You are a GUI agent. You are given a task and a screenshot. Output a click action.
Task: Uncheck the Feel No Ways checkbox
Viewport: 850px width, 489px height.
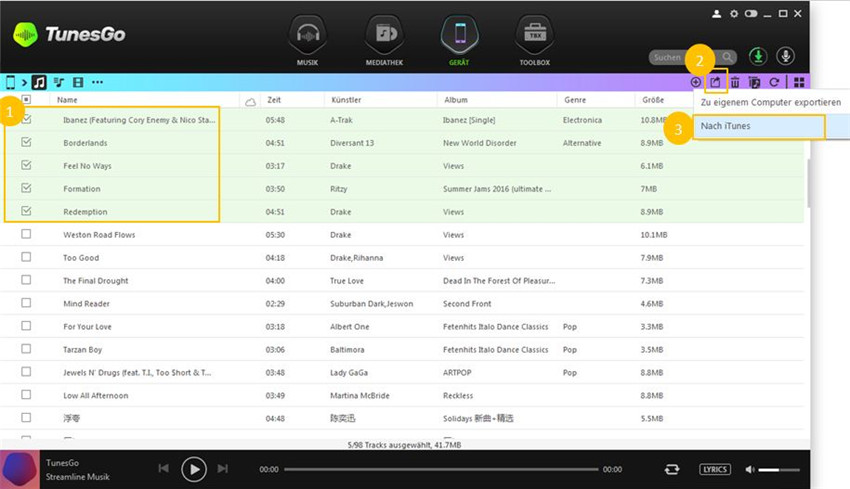tap(26, 165)
